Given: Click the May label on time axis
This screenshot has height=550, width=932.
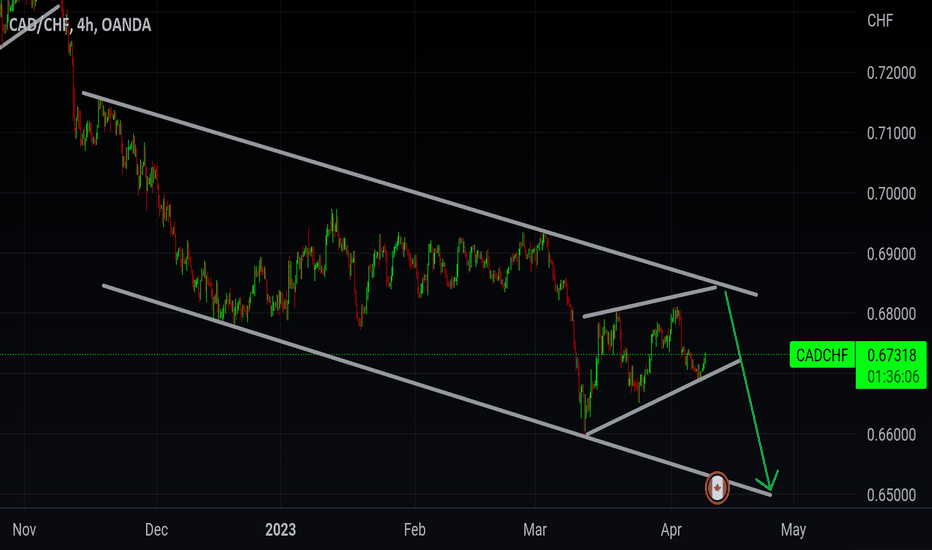Looking at the screenshot, I should [793, 529].
